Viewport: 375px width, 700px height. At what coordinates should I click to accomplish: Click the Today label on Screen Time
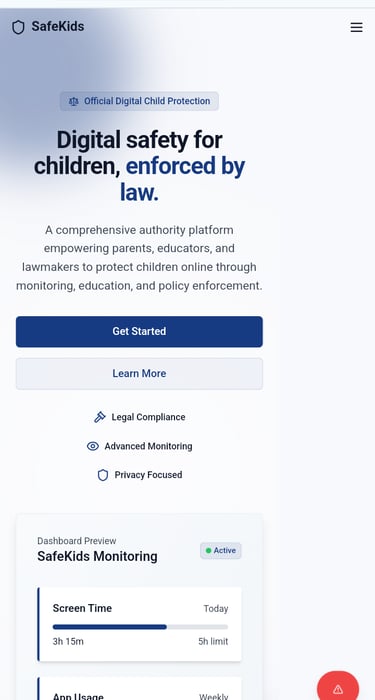216,609
